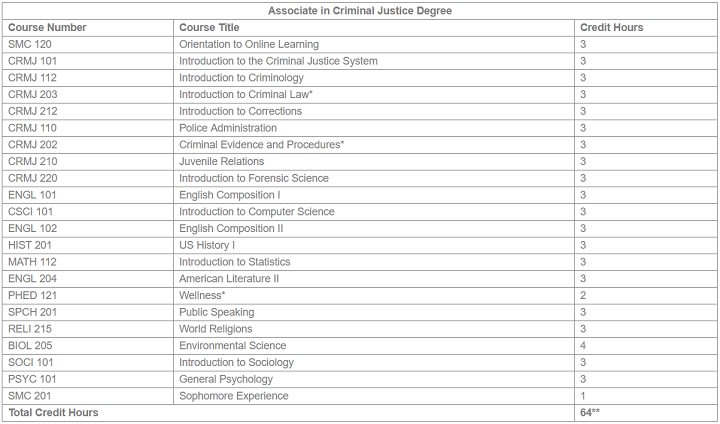Select the SMC 120 course number cell
This screenshot has width=720, height=424.
point(30,45)
